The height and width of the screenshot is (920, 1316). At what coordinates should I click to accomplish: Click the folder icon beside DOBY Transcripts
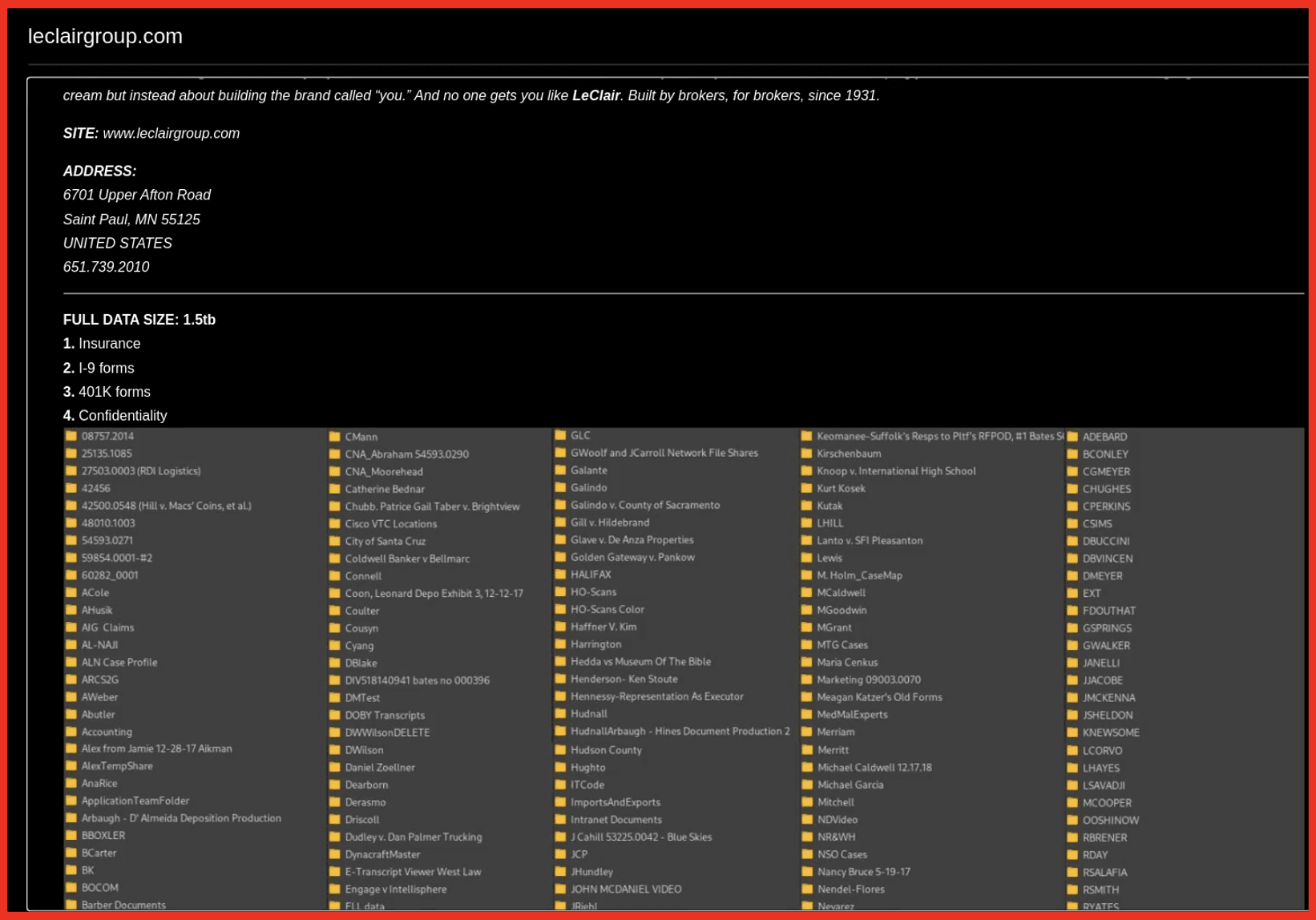335,715
